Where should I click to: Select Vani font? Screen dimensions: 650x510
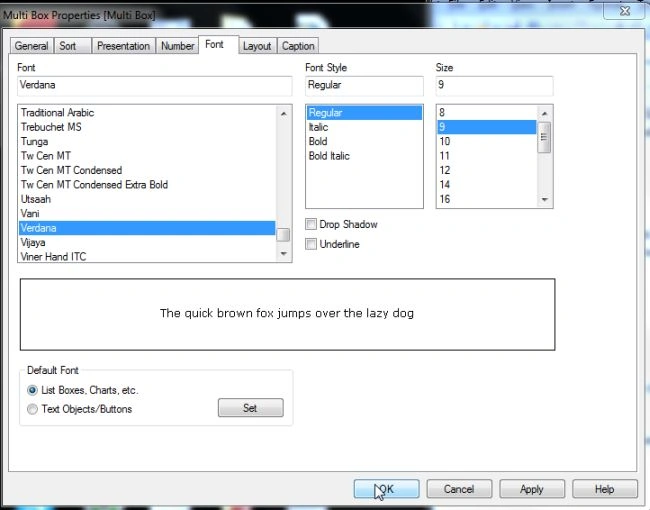(x=147, y=214)
